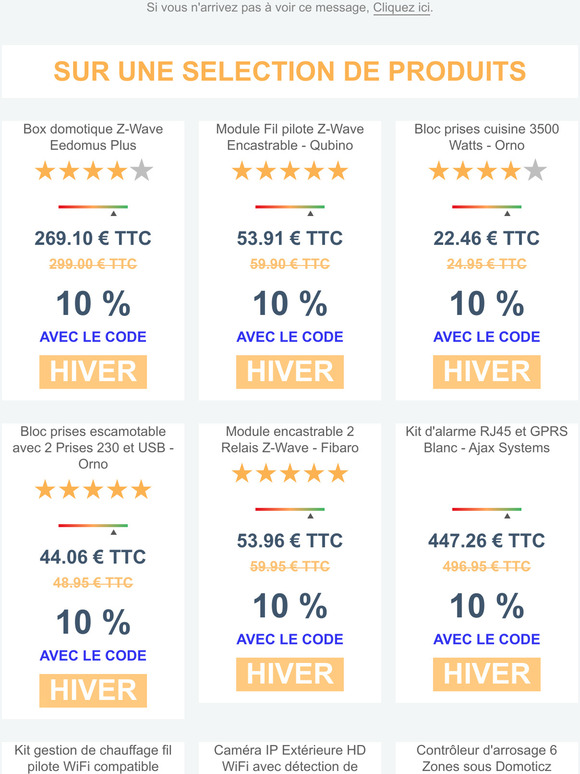580x774 pixels.
Task: Click the HIVER button under Fibaro 2 Relais module
Action: tap(290, 674)
